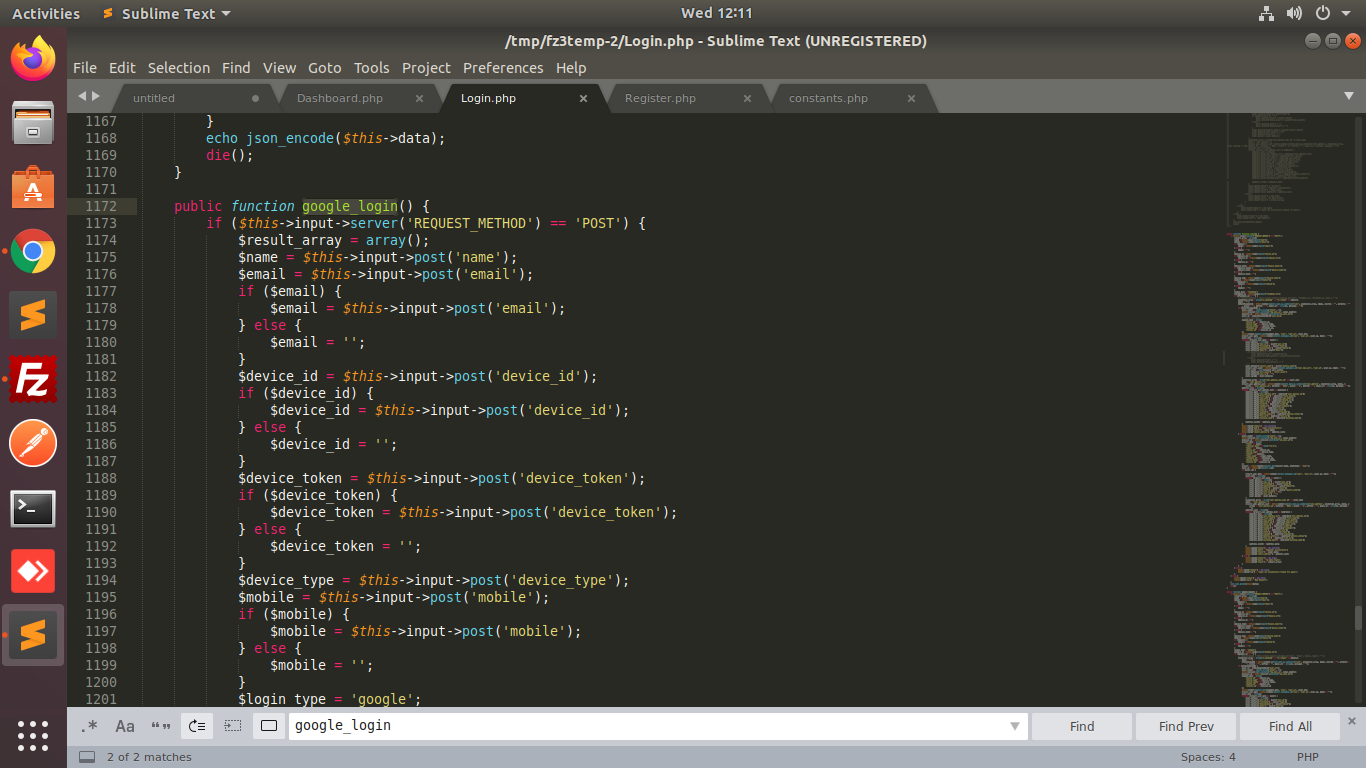
Task: Toggle regular expression search option
Action: pyautogui.click(x=89, y=726)
